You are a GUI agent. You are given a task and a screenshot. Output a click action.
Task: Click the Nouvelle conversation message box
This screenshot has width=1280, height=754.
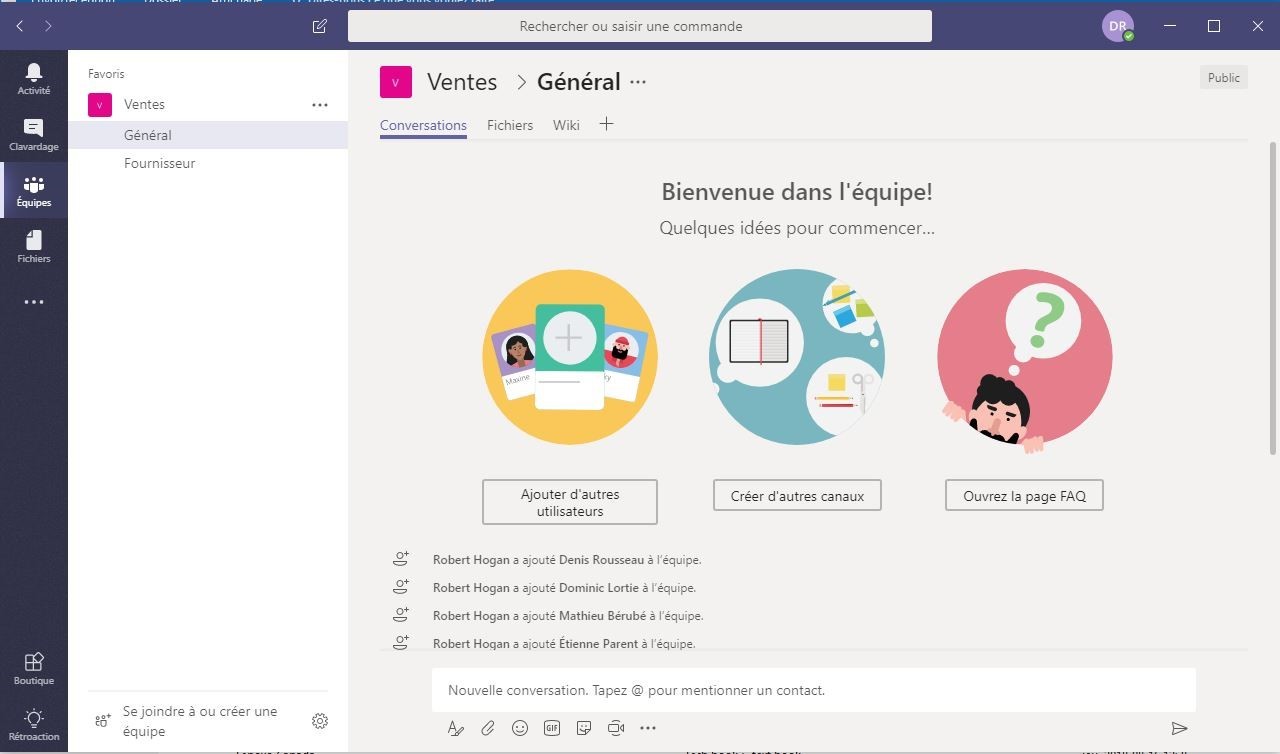tap(813, 690)
